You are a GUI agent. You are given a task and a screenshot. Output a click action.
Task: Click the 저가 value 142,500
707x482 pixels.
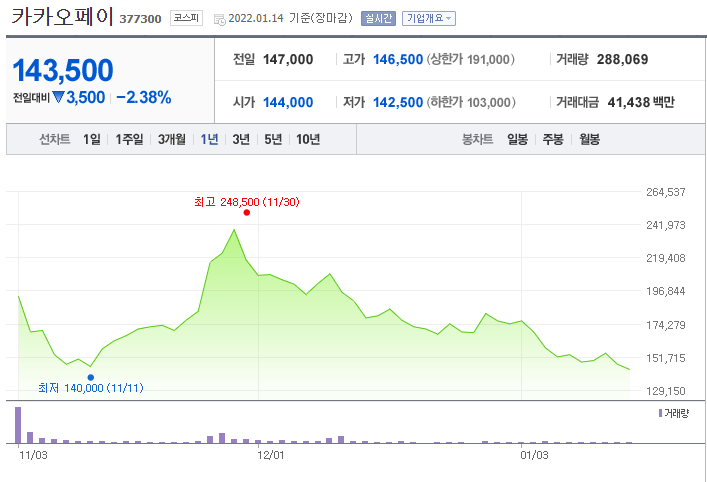click(398, 102)
